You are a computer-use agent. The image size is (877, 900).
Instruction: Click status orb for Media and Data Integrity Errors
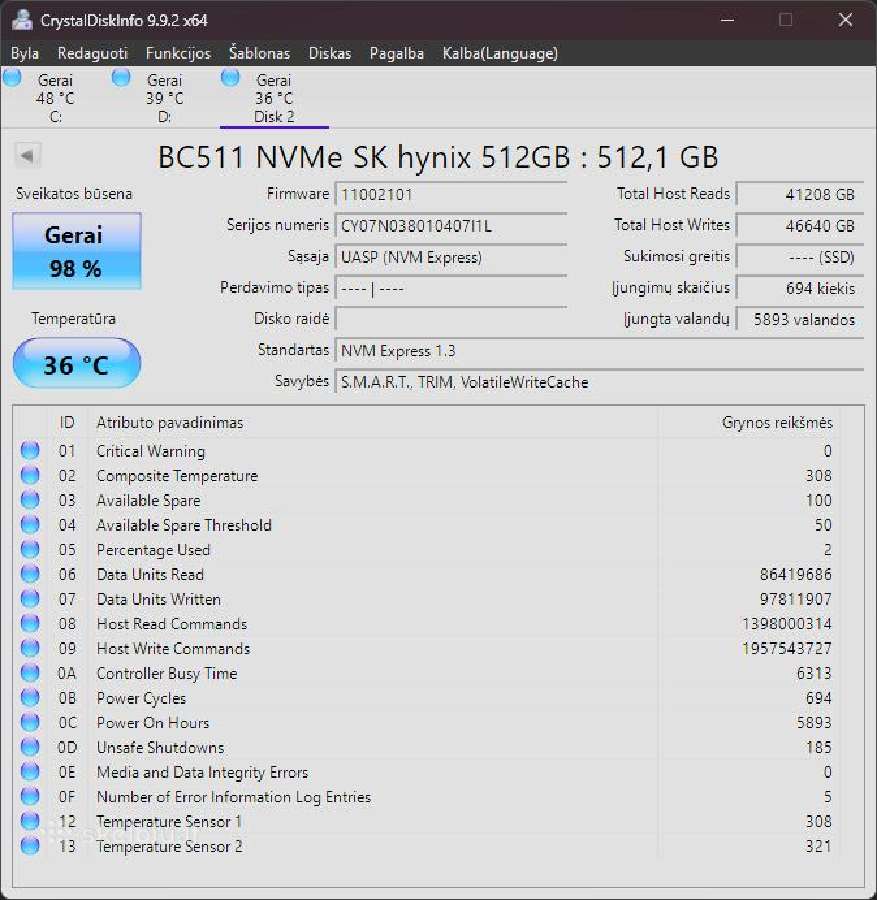tap(30, 771)
